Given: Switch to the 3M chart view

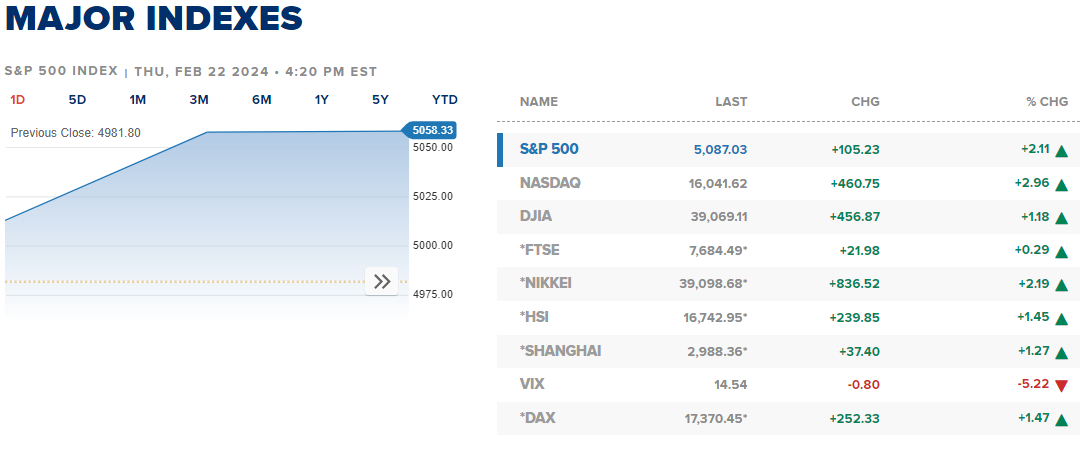Looking at the screenshot, I should point(199,100).
